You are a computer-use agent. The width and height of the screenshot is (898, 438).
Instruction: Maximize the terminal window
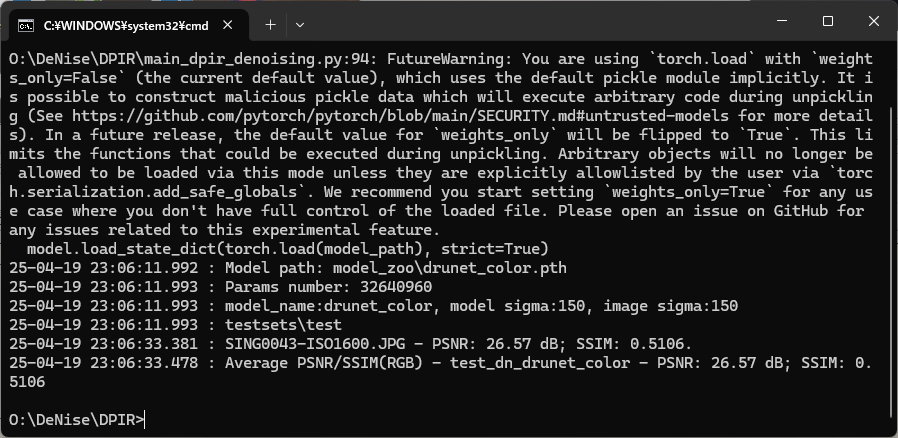(828, 21)
